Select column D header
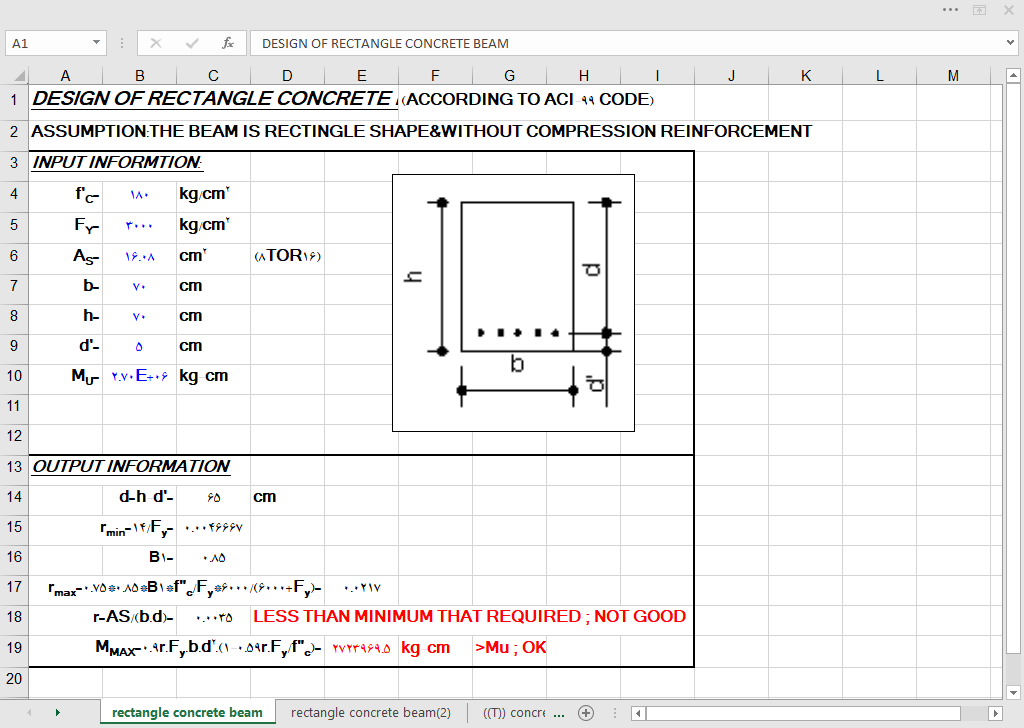The width and height of the screenshot is (1024, 728). (x=287, y=76)
